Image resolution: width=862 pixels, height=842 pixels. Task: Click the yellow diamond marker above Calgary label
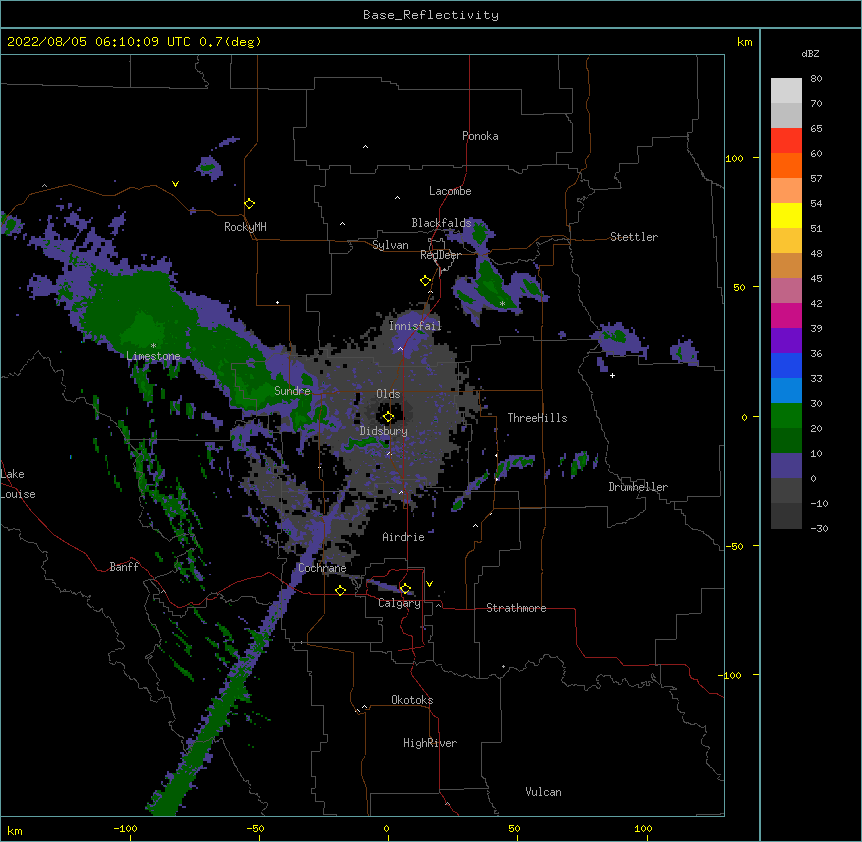coord(405,589)
